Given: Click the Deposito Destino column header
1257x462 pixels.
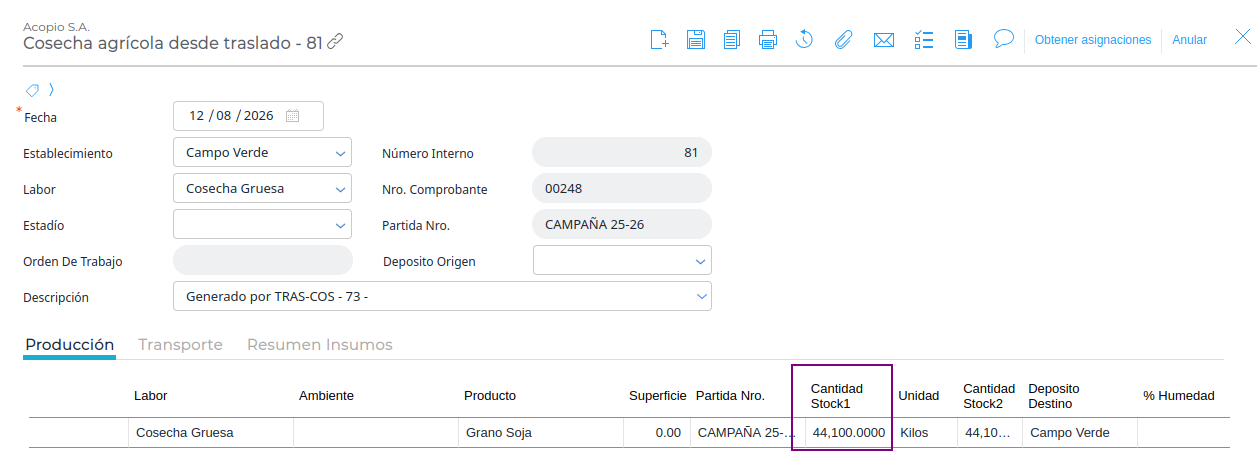Looking at the screenshot, I should [x=1054, y=396].
